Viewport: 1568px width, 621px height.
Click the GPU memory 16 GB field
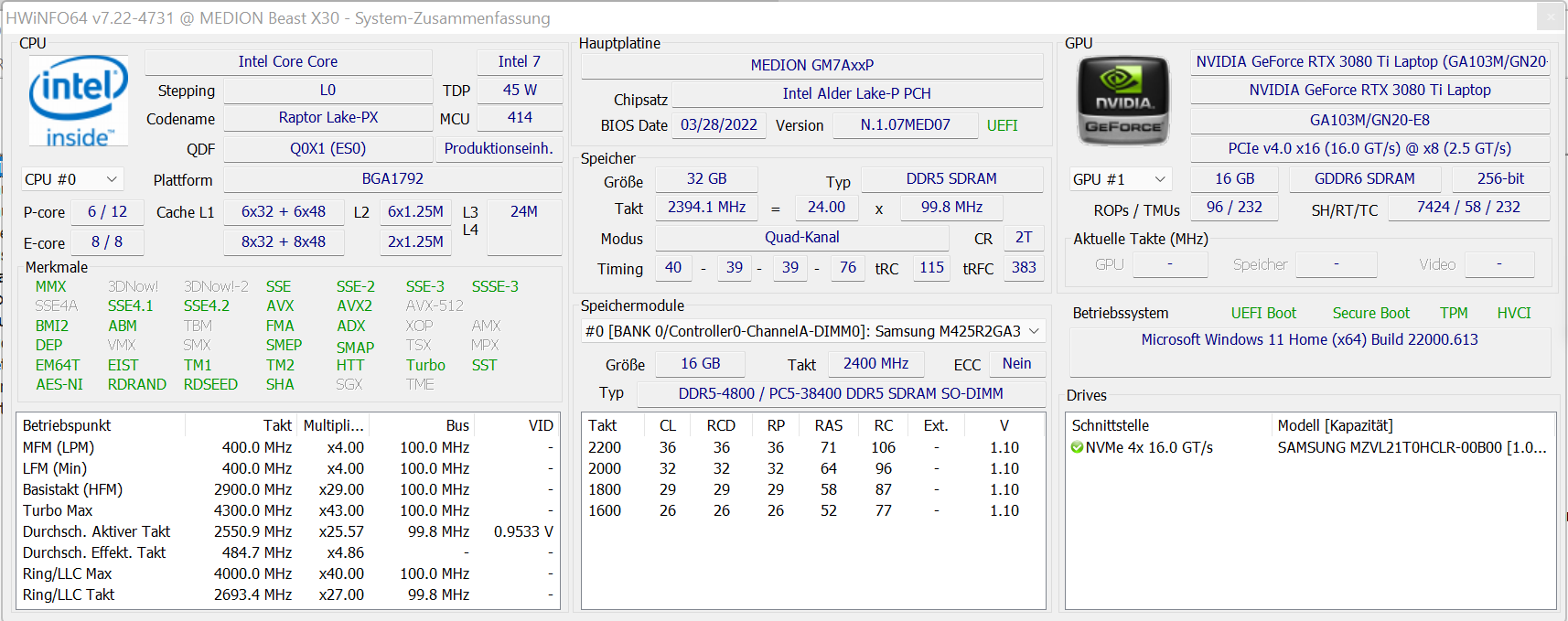tap(1235, 179)
